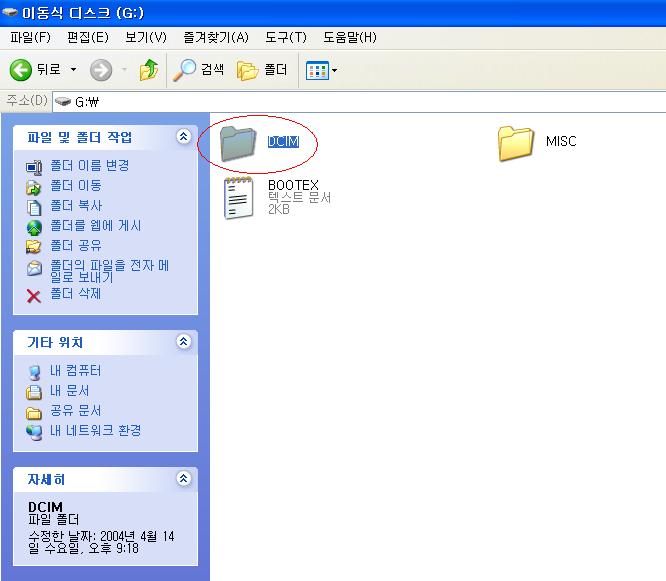Collapse the 기타 위치 panel

pos(183,341)
